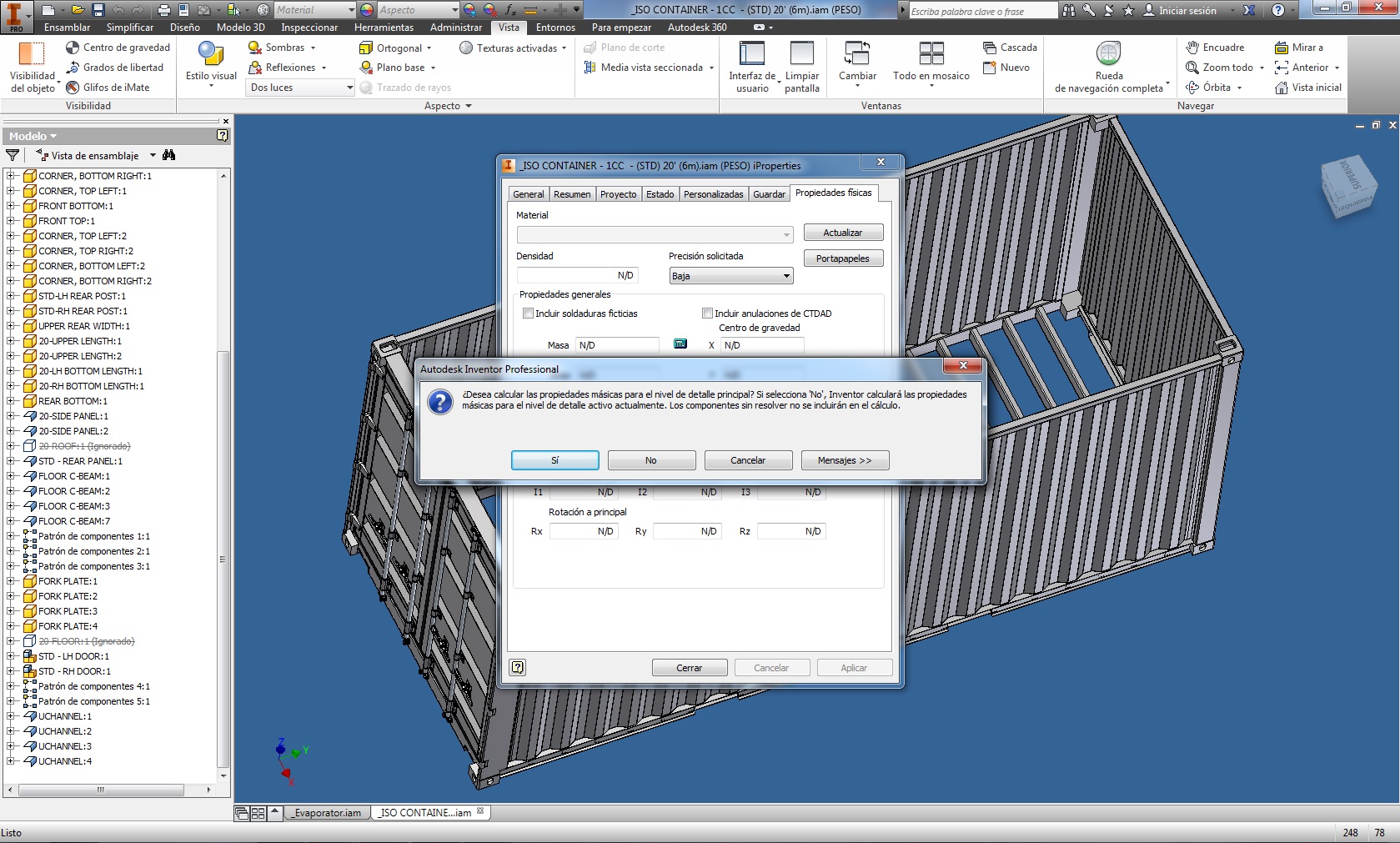Click the Actualizar button
The width and height of the screenshot is (1400, 843).
[843, 233]
